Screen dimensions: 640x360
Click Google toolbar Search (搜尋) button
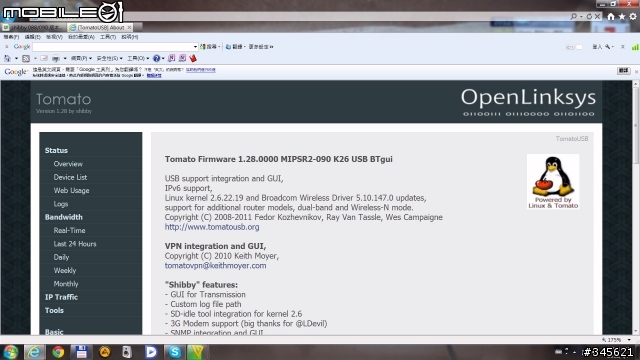click(209, 47)
